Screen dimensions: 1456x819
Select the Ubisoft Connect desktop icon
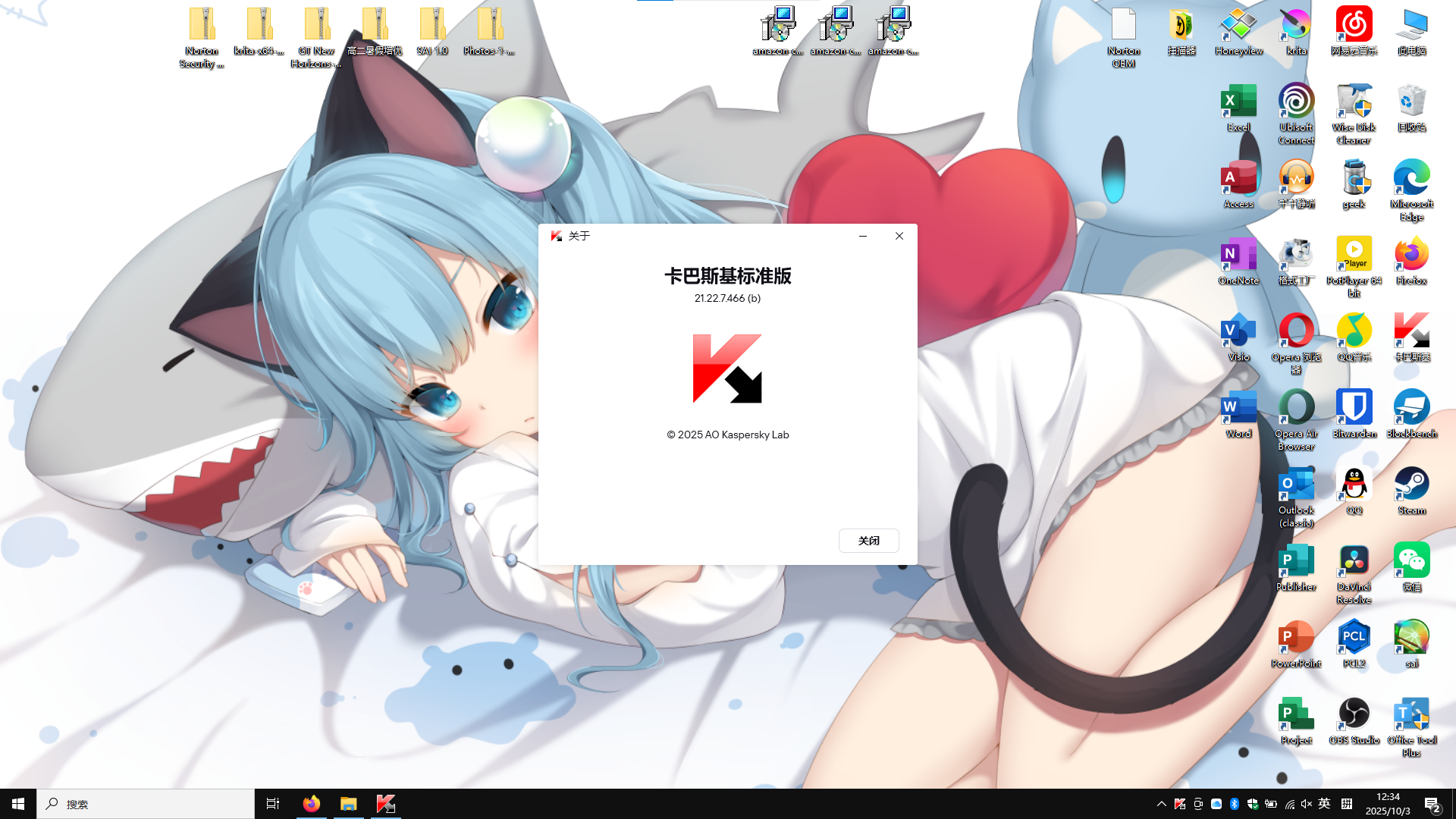1296,114
